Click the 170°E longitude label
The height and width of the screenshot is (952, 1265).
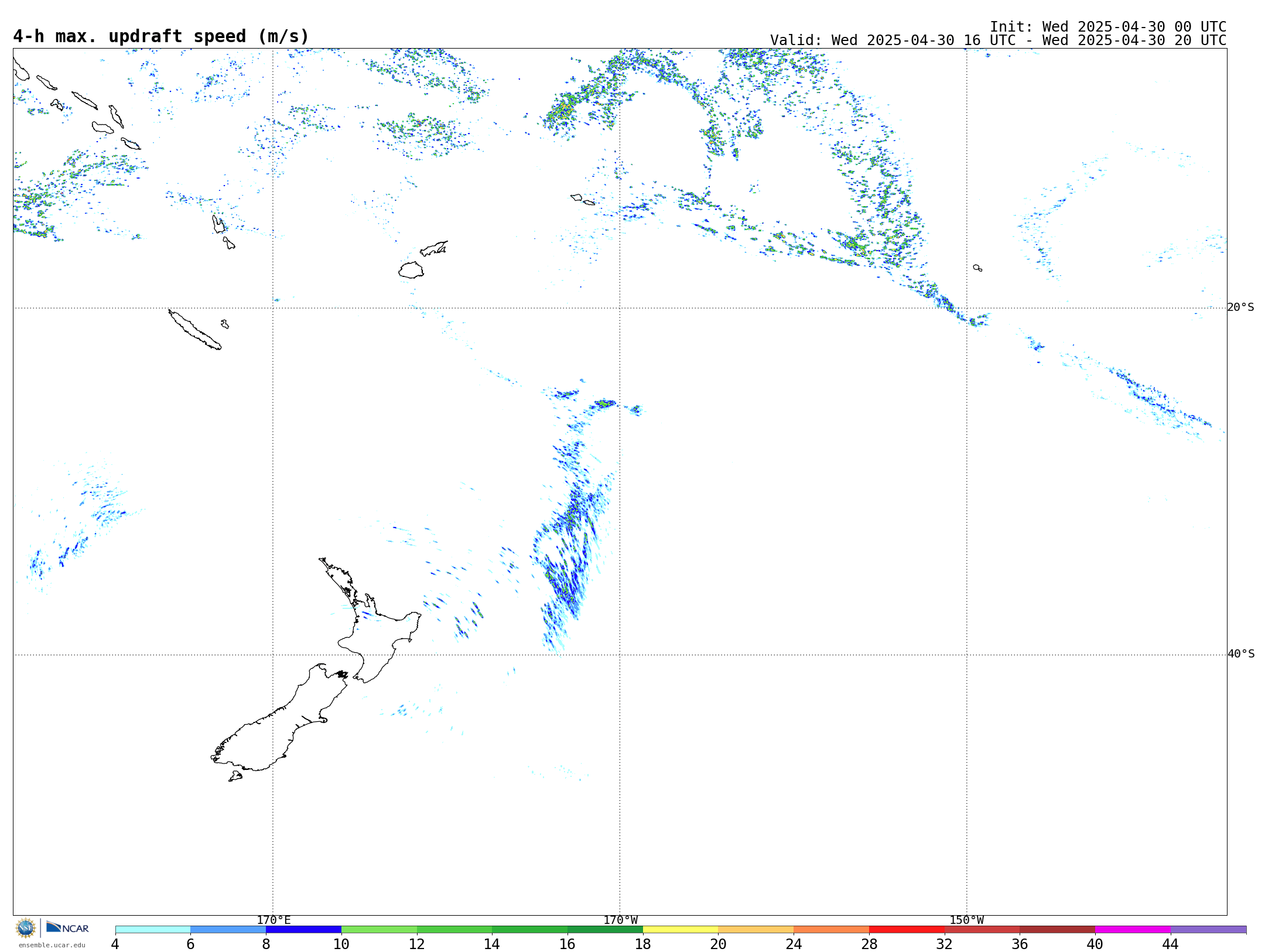pos(273,920)
